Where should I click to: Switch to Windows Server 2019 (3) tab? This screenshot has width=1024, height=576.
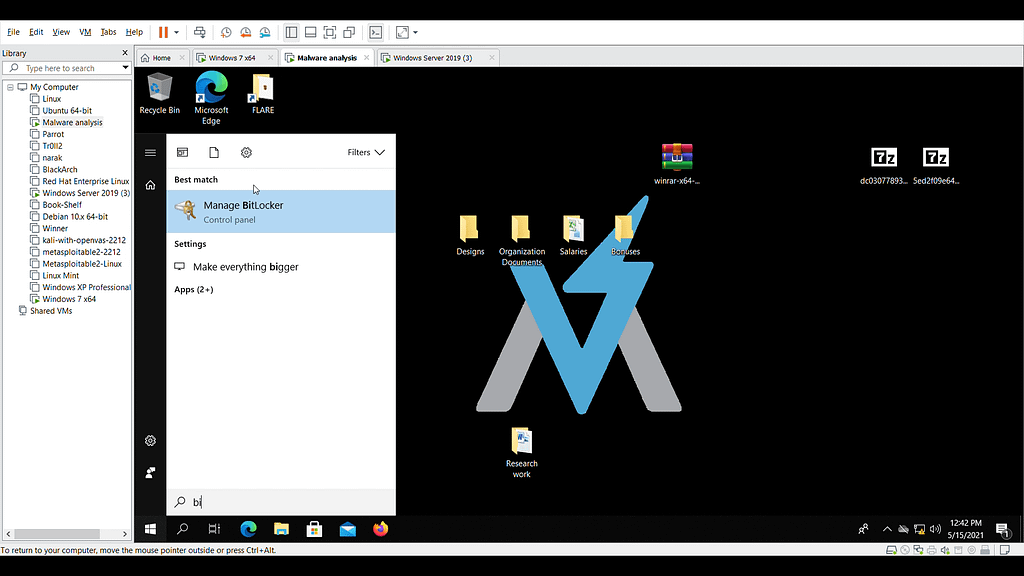pos(432,57)
